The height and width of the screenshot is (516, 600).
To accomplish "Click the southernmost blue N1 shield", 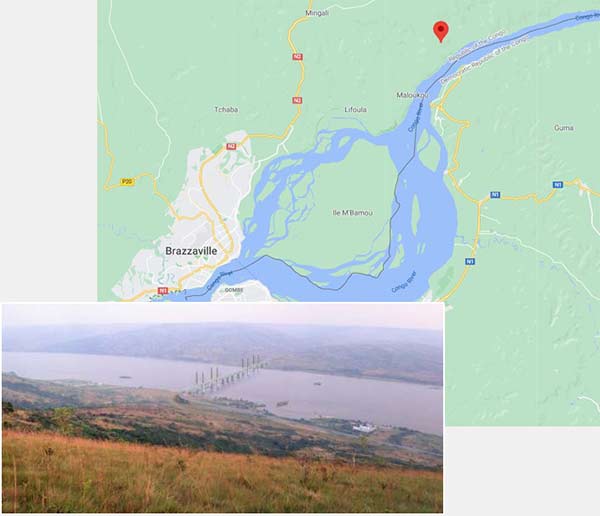I will coord(470,261).
